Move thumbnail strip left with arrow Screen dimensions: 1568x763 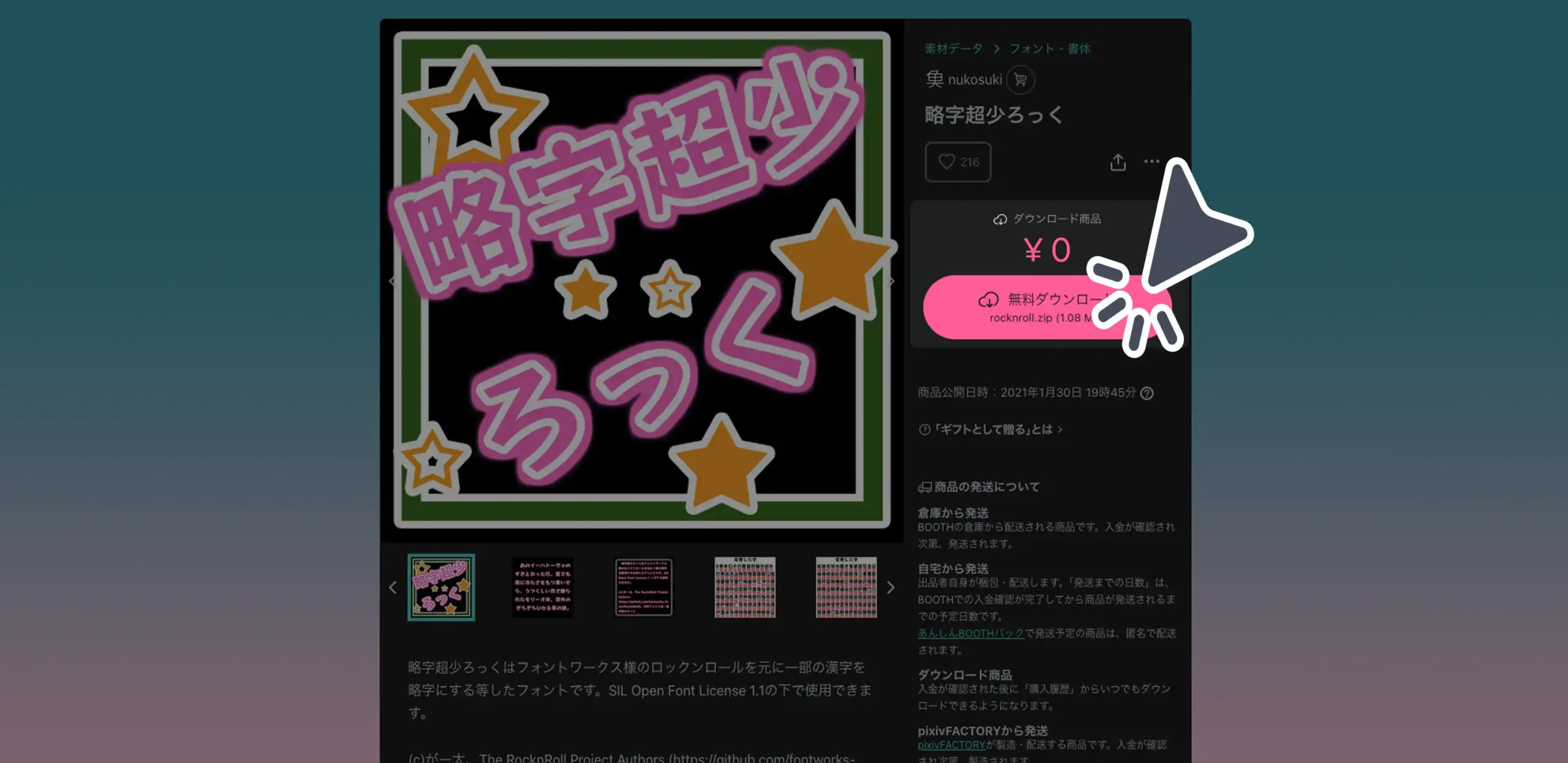(393, 587)
